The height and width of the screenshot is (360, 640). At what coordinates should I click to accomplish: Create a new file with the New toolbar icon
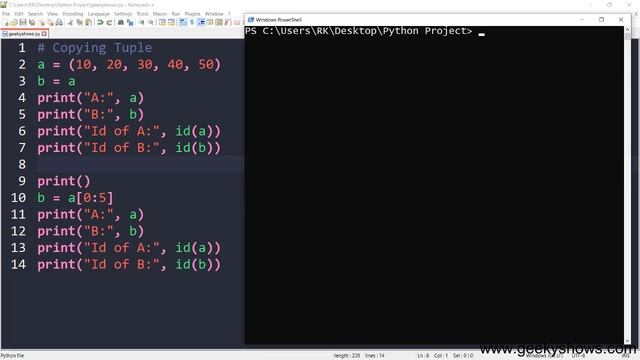pos(5,22)
